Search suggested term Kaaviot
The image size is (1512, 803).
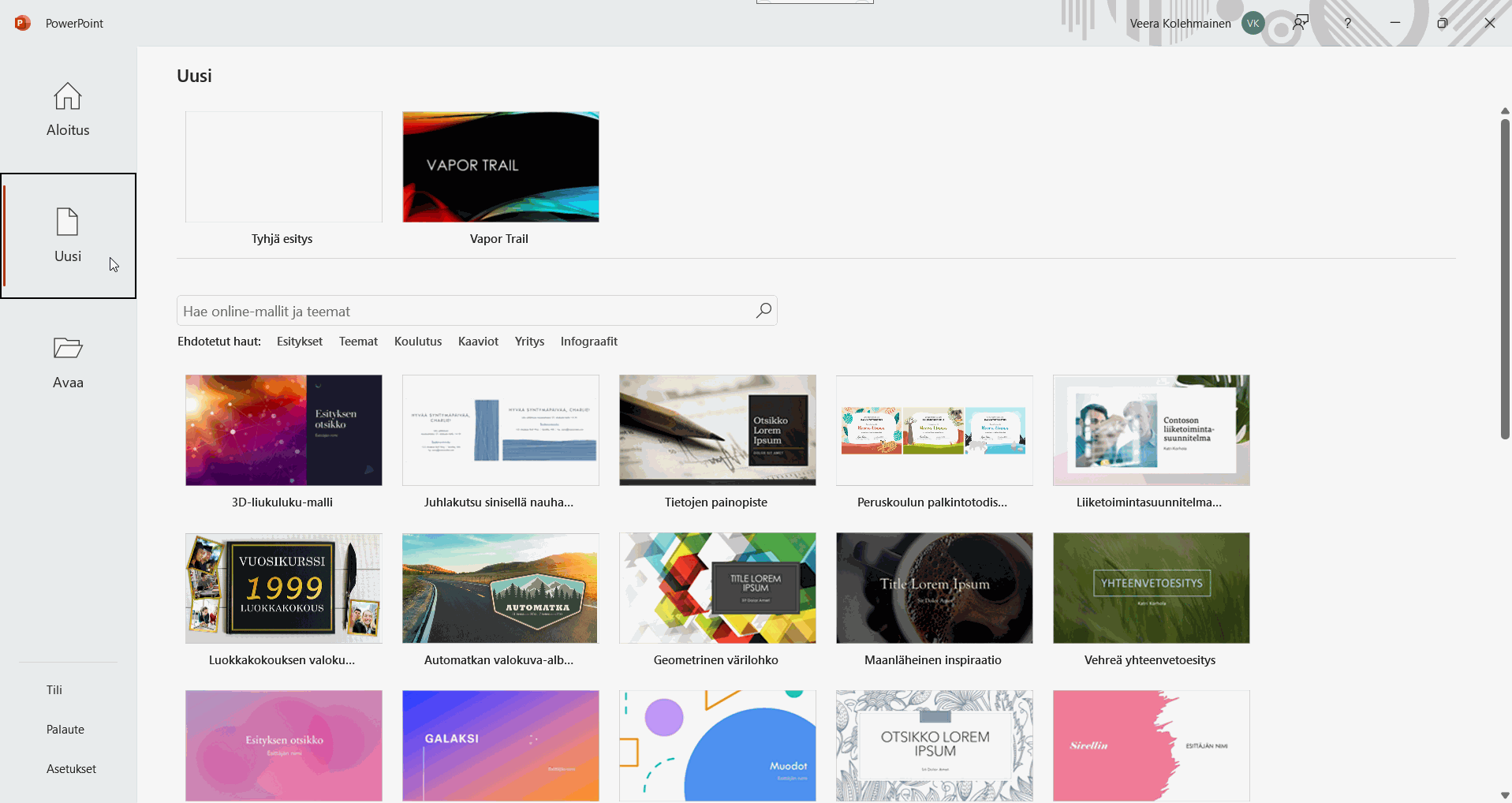[x=478, y=341]
